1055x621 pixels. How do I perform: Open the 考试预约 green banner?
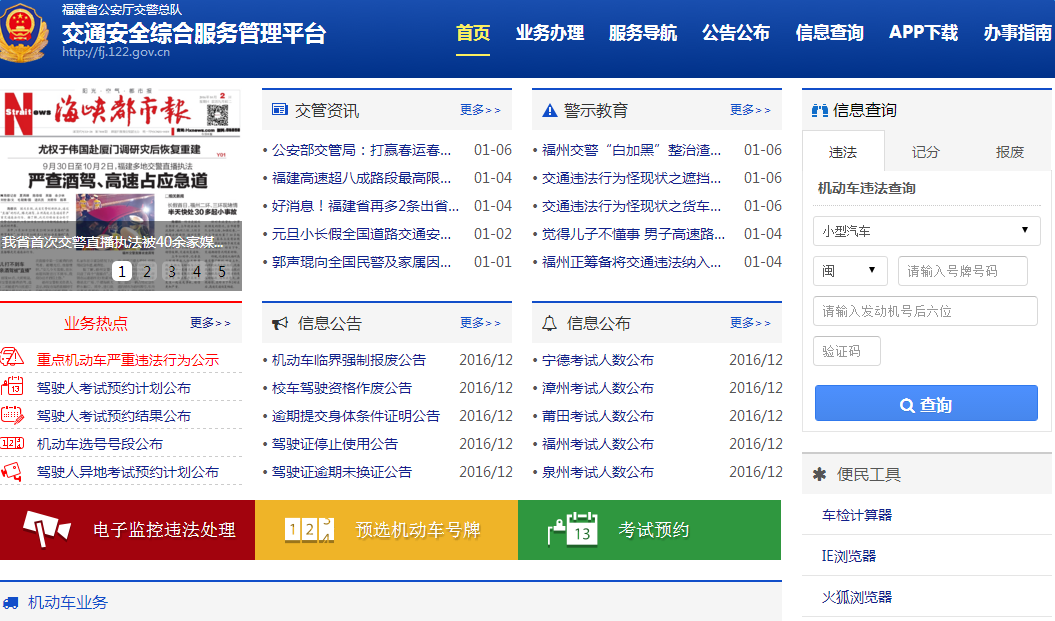coord(649,529)
